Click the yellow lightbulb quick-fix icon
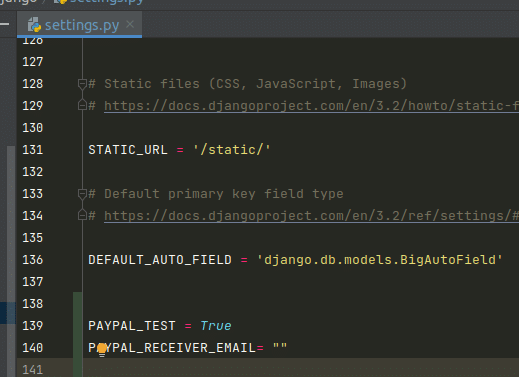The height and width of the screenshot is (377, 519). point(102,349)
